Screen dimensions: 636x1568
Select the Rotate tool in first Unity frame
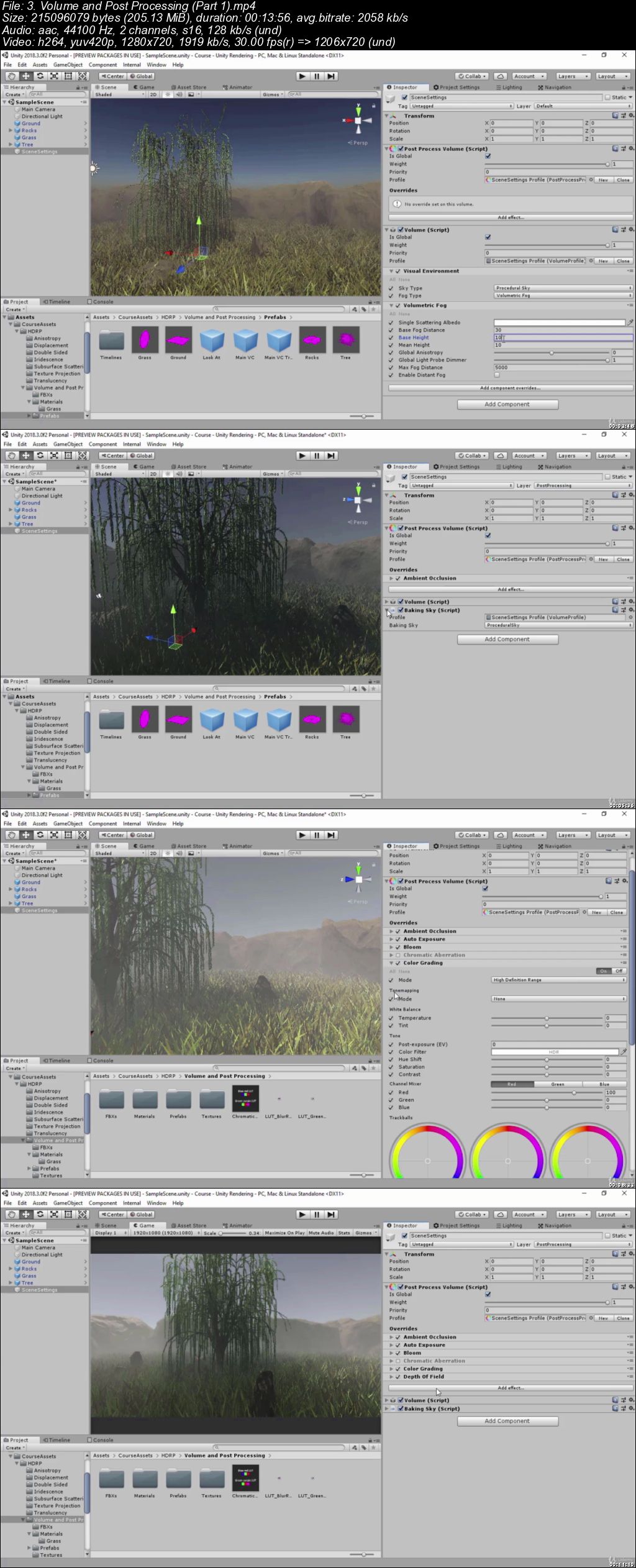click(x=40, y=76)
